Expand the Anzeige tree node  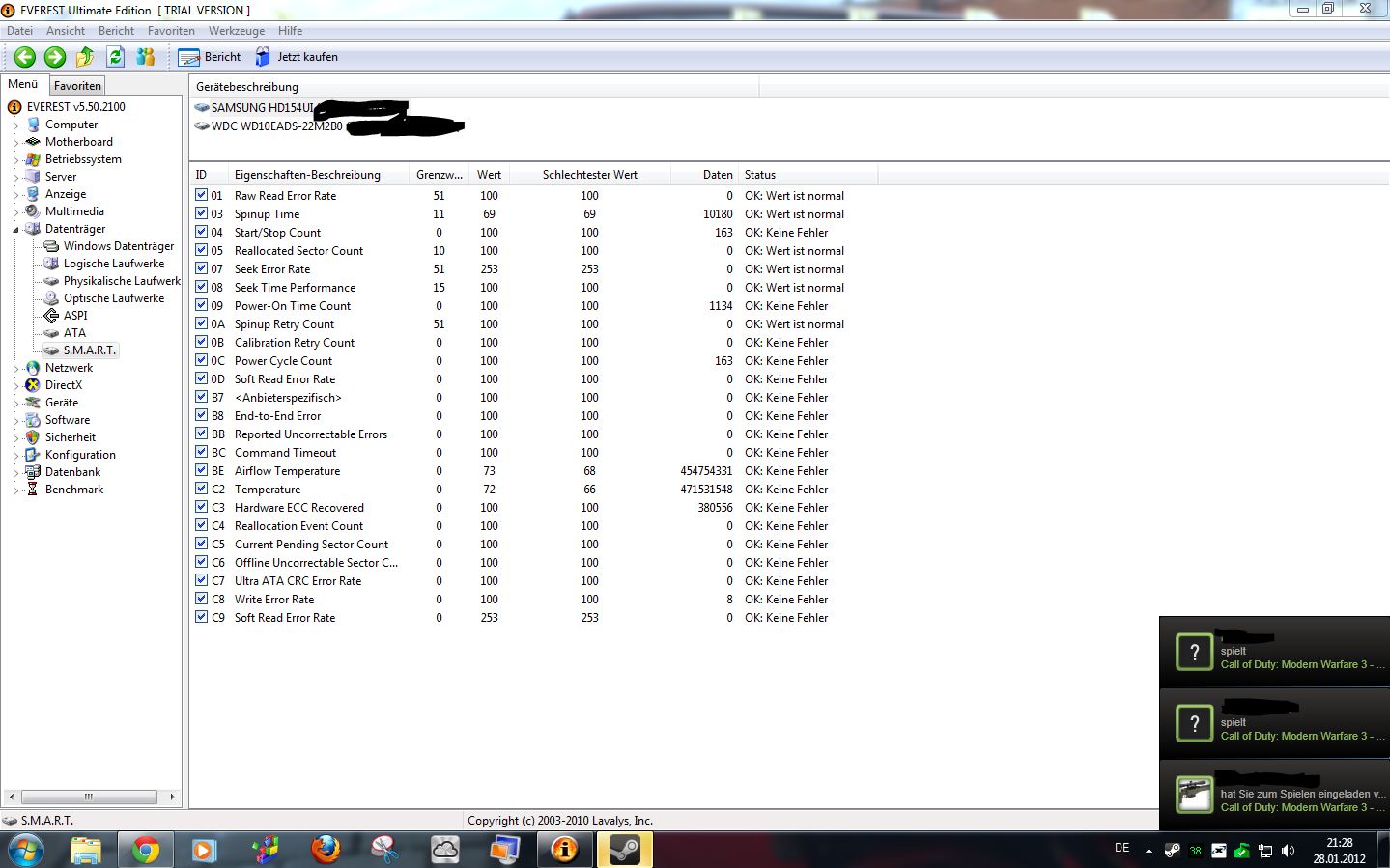click(15, 195)
